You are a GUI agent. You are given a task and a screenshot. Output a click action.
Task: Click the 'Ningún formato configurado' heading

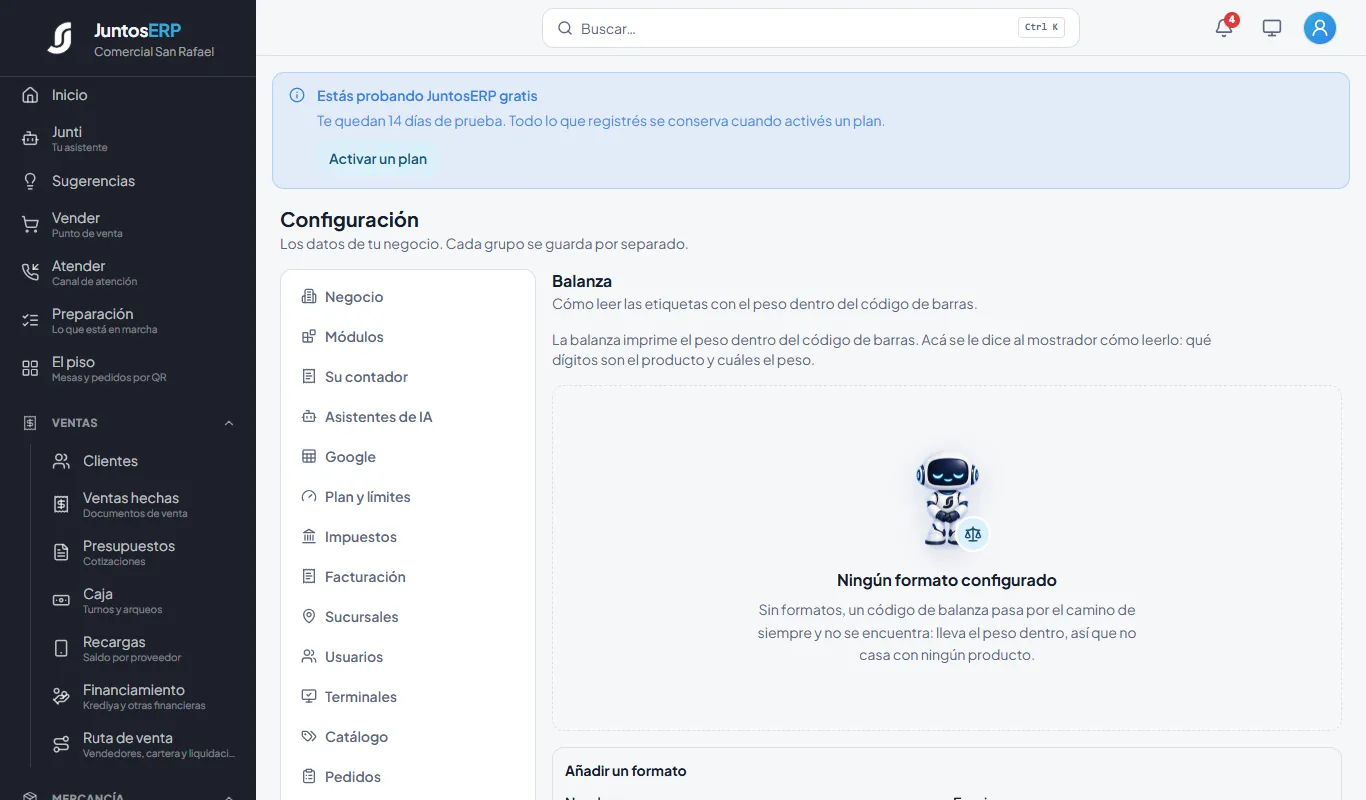[x=946, y=580]
